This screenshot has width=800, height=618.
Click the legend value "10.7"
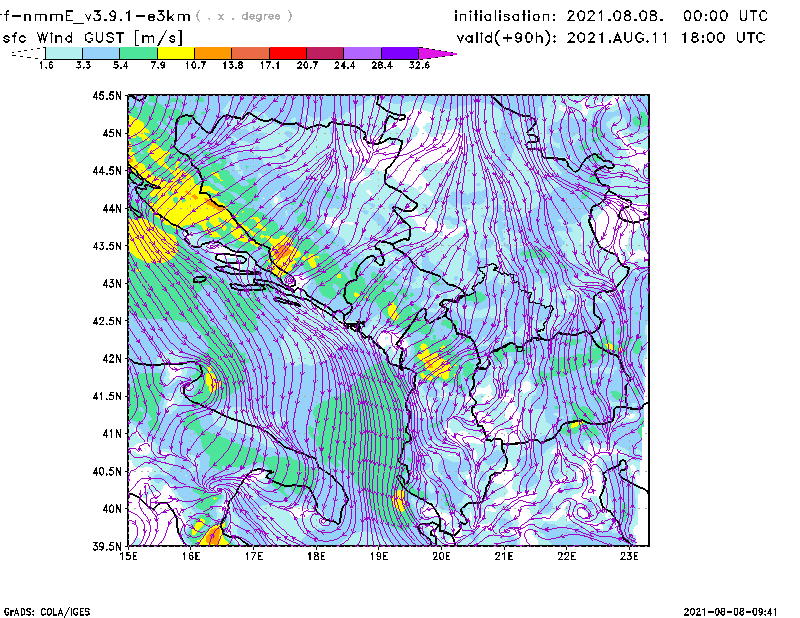pyautogui.click(x=195, y=65)
